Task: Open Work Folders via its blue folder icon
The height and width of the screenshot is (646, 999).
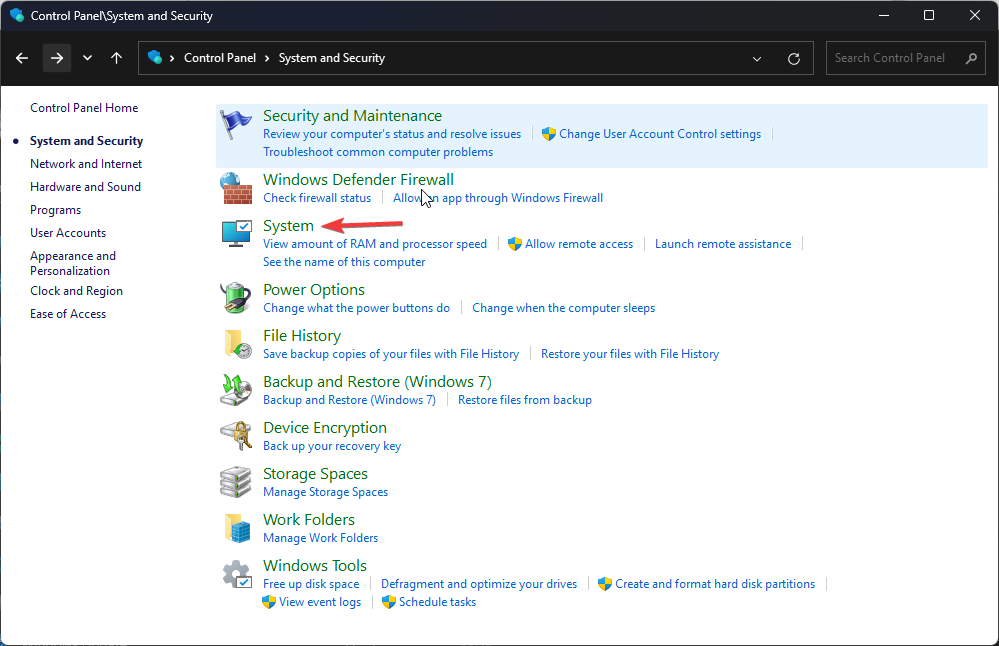Action: 236,527
